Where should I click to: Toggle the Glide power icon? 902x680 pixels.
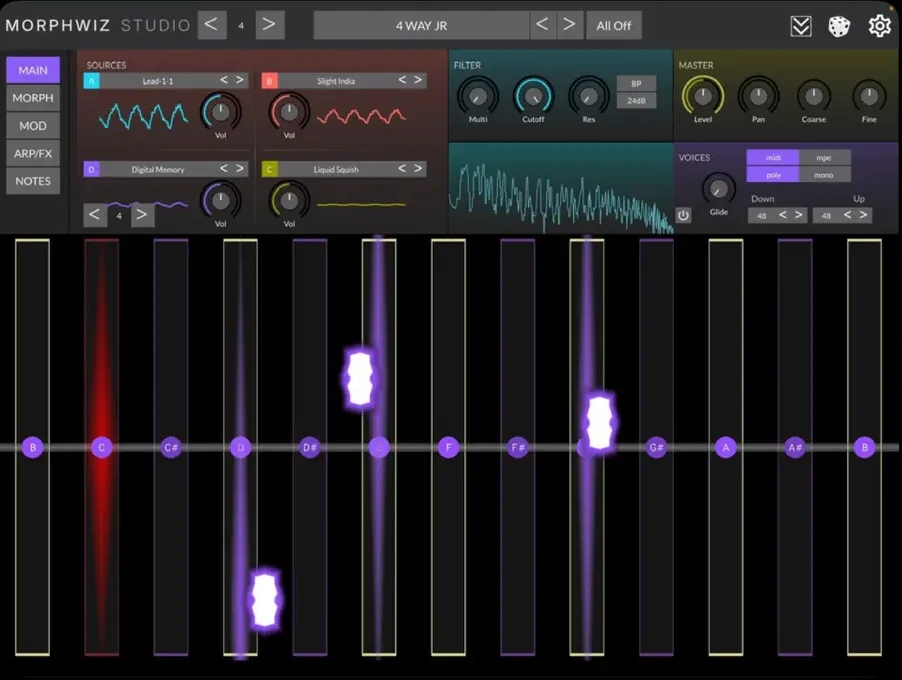[683, 215]
